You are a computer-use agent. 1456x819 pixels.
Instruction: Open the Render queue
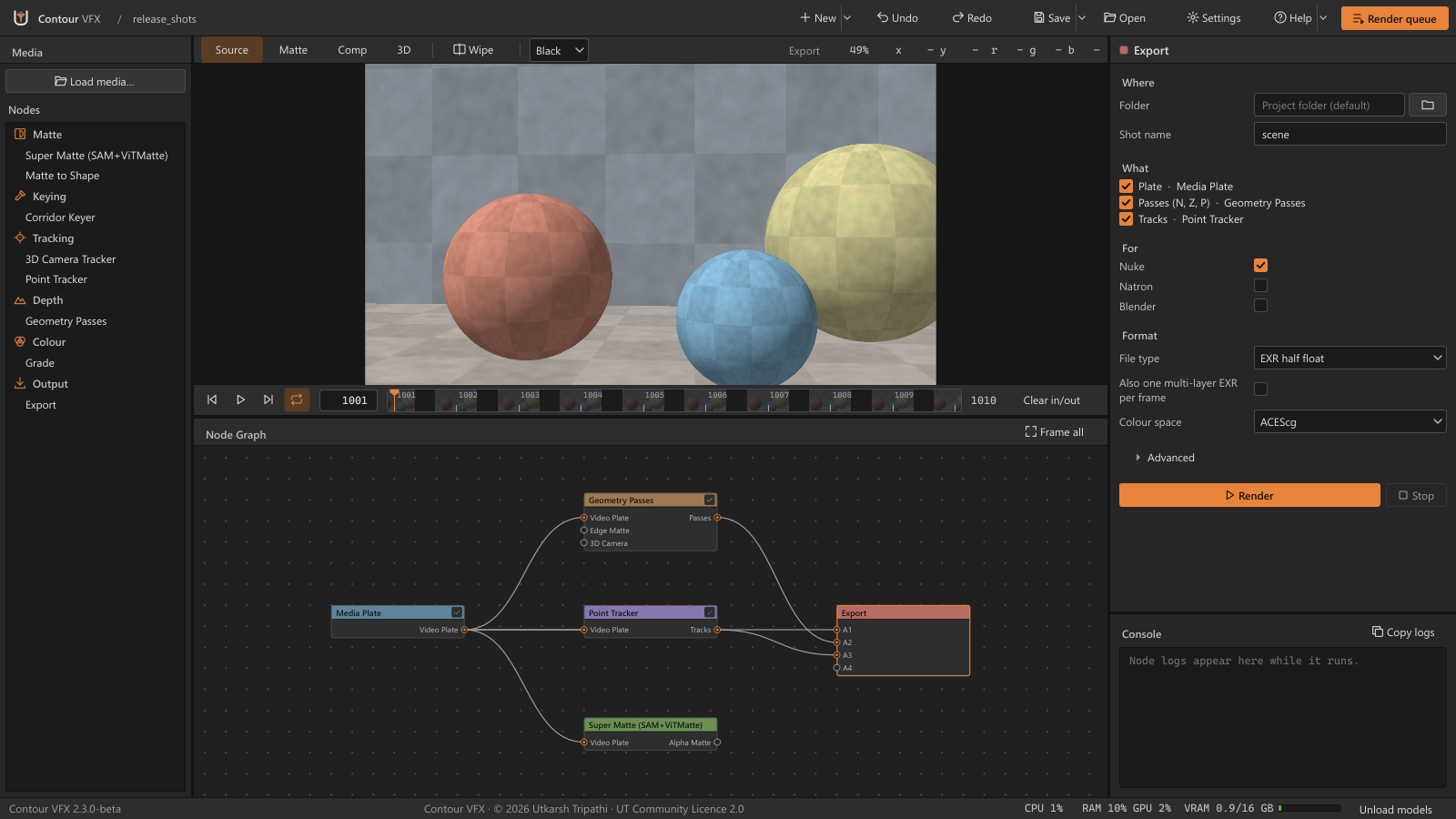1394,18
